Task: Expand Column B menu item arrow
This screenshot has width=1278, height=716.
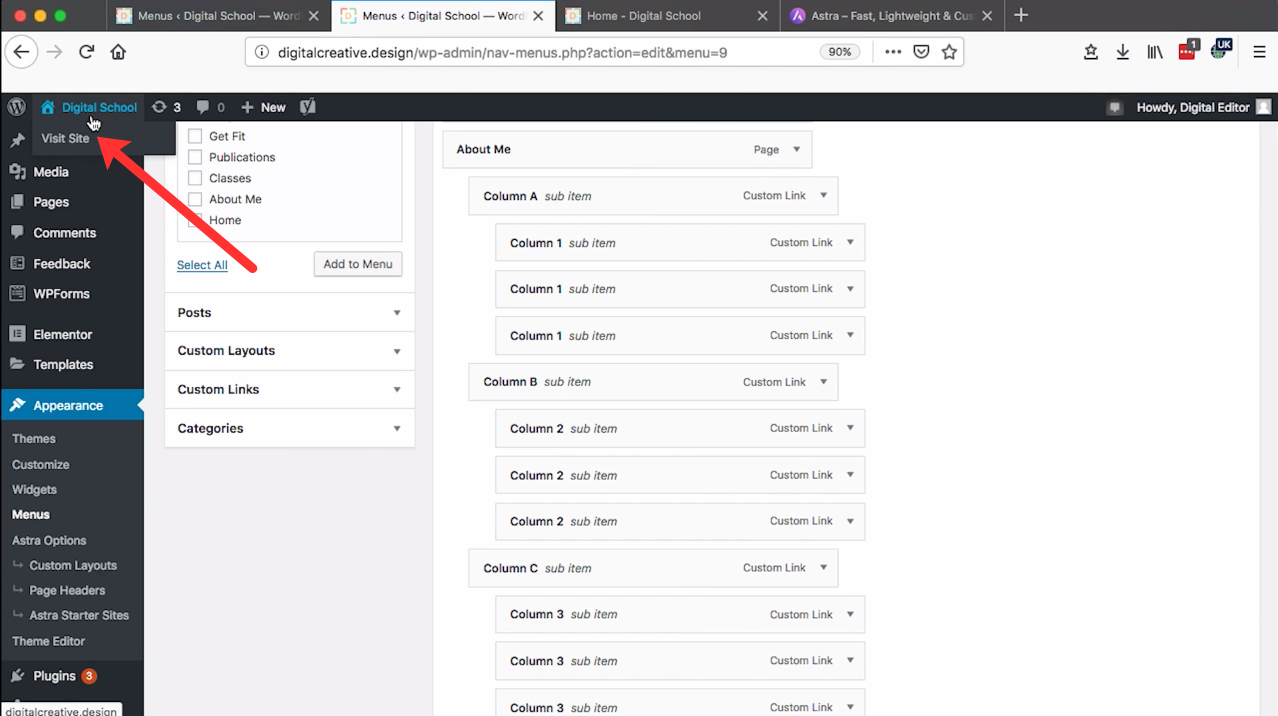Action: pyautogui.click(x=824, y=382)
